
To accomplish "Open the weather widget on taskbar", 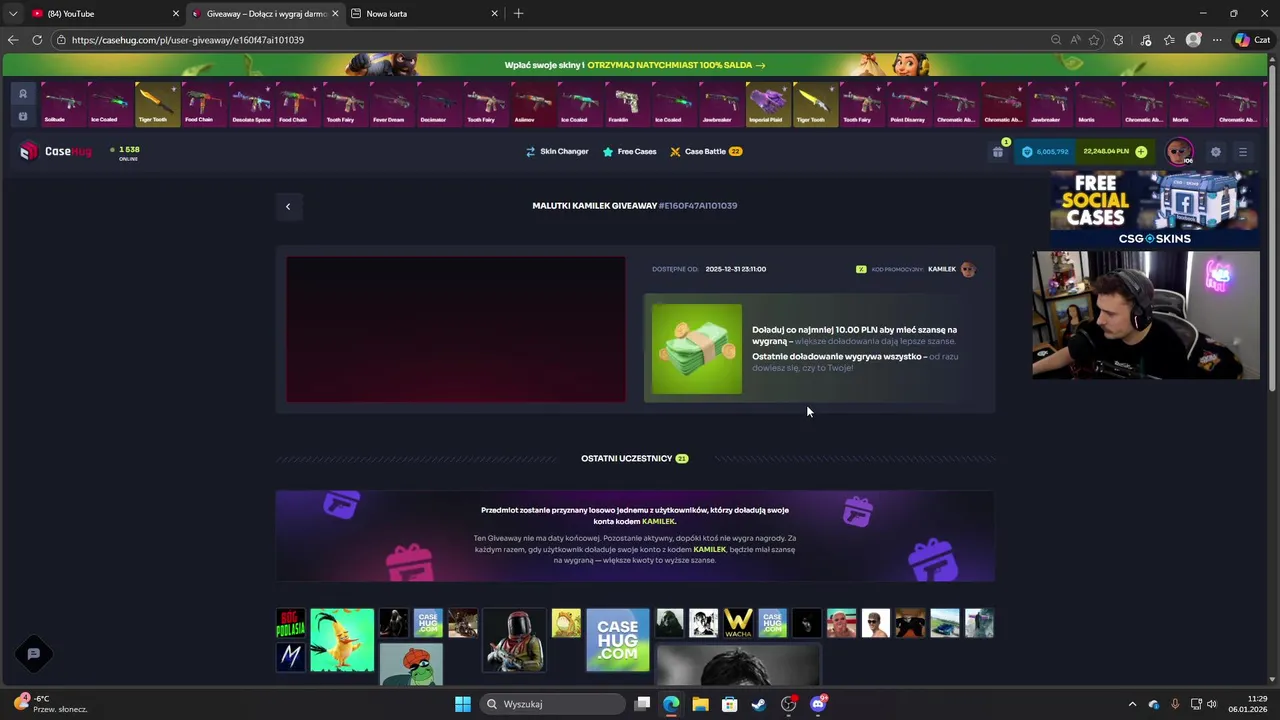I will 52,704.
